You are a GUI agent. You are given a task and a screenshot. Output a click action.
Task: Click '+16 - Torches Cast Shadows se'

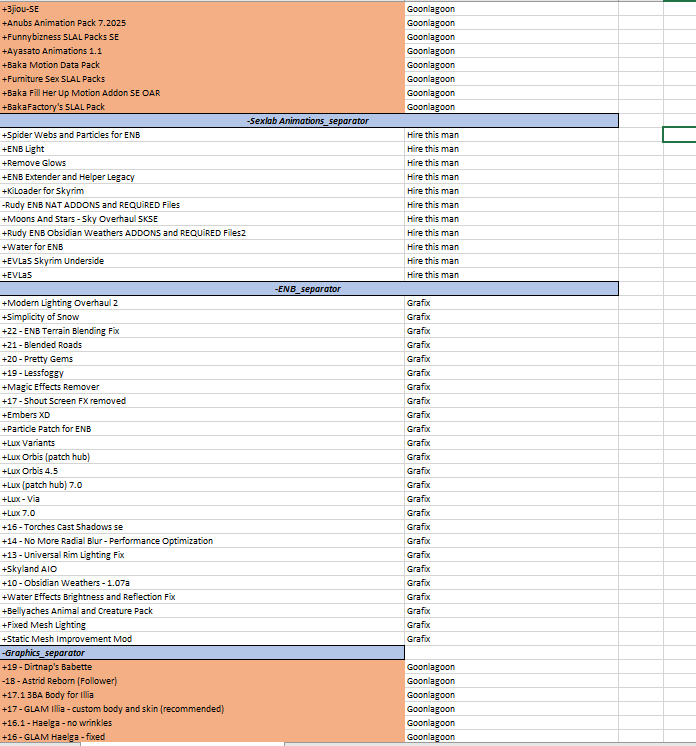[x=202, y=527]
